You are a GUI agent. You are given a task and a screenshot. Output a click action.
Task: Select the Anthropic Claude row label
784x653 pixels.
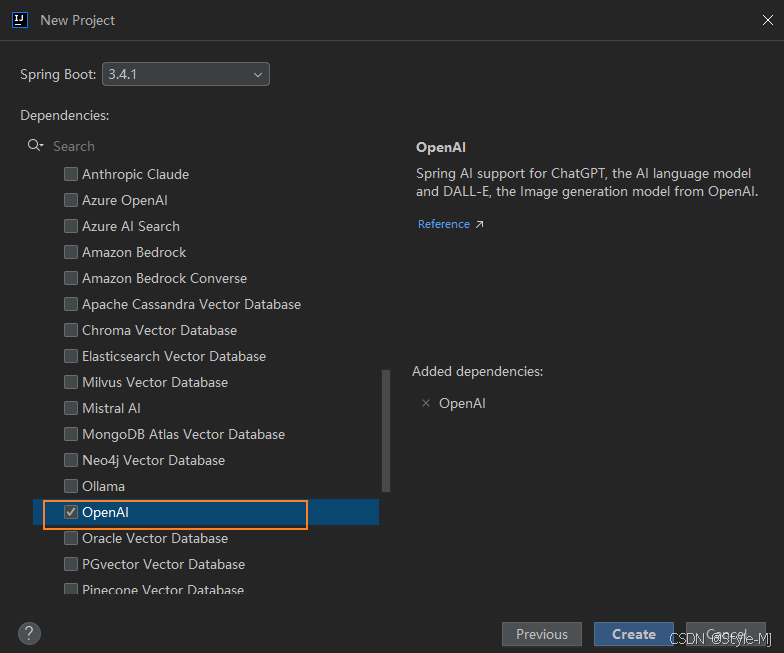click(136, 174)
